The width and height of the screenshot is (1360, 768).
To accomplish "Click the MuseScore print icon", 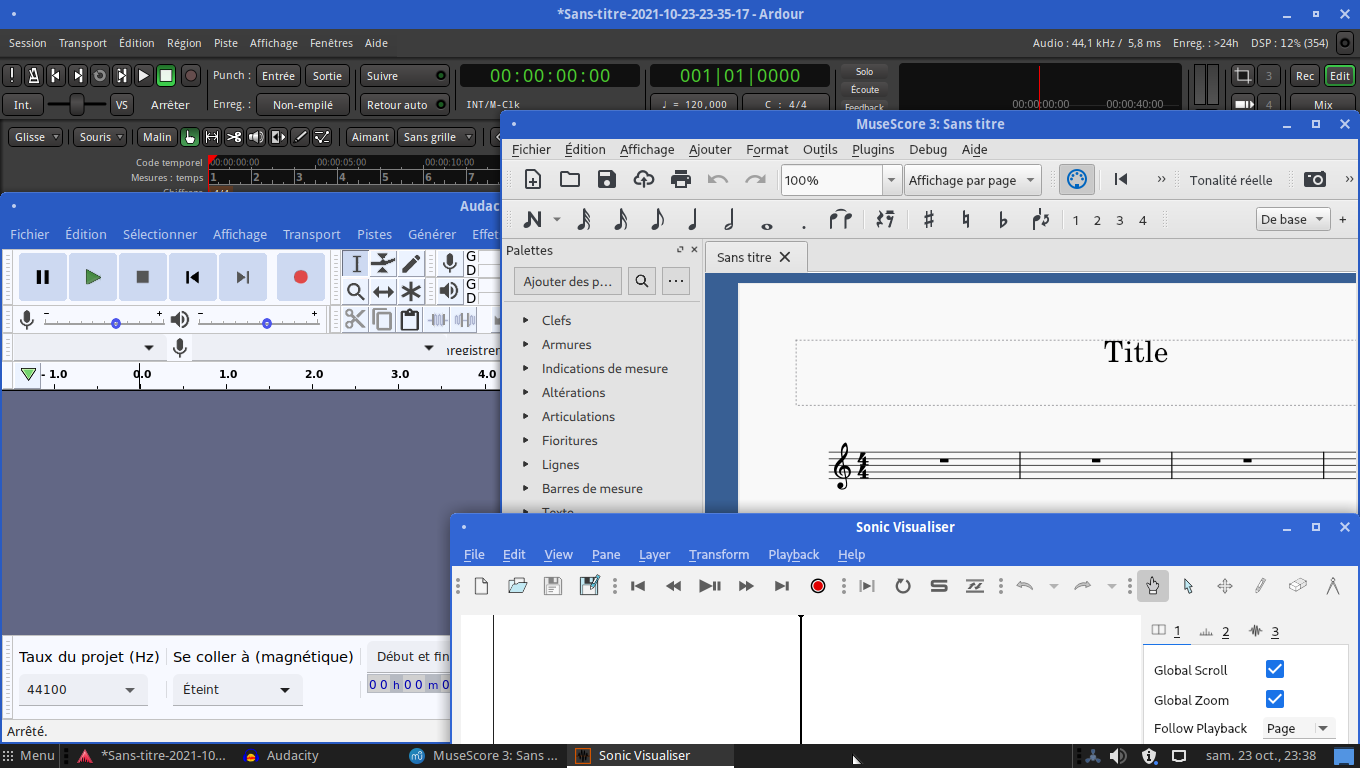I will tap(681, 180).
